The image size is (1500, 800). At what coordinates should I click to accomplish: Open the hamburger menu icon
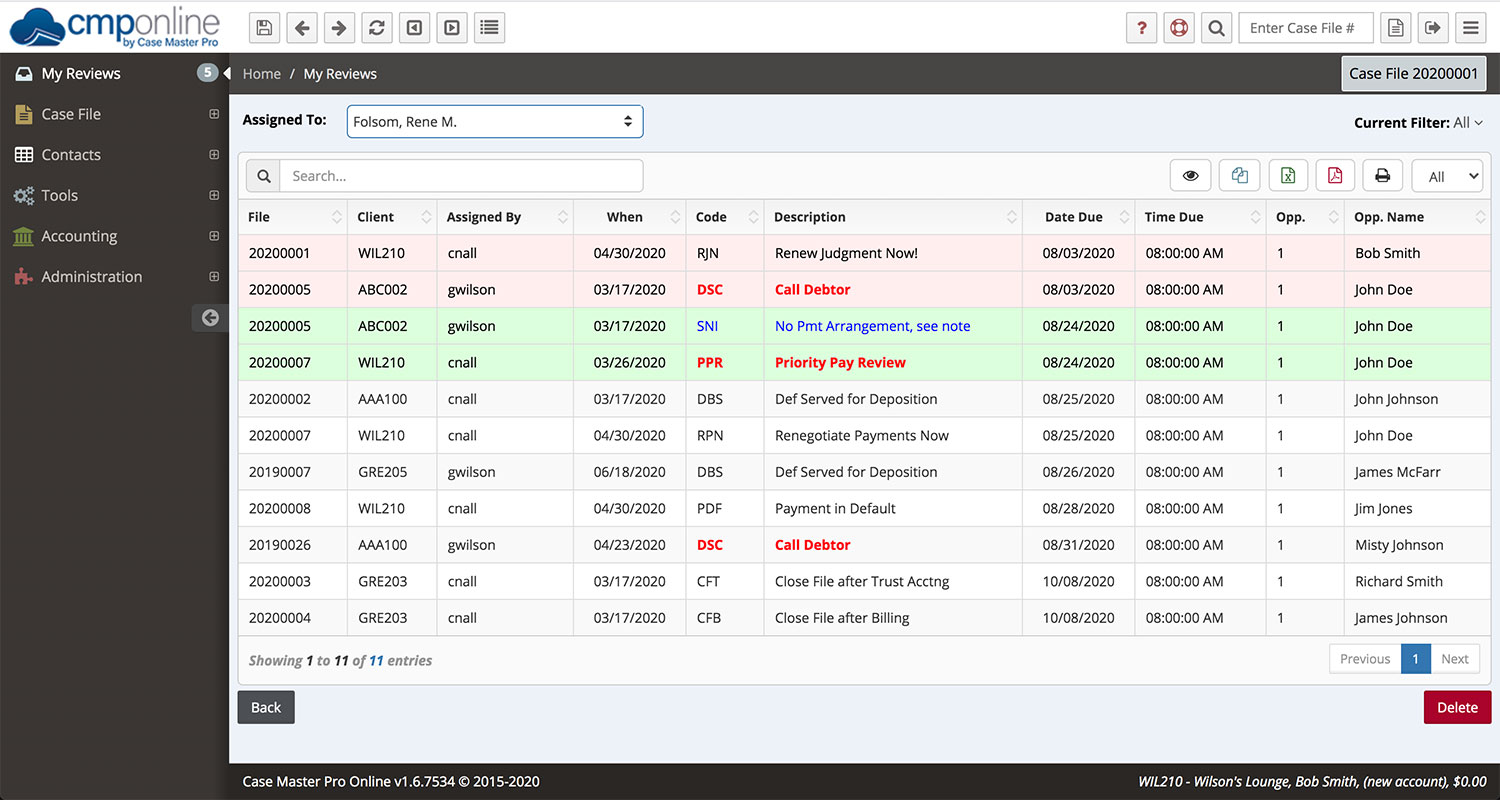[x=1470, y=28]
